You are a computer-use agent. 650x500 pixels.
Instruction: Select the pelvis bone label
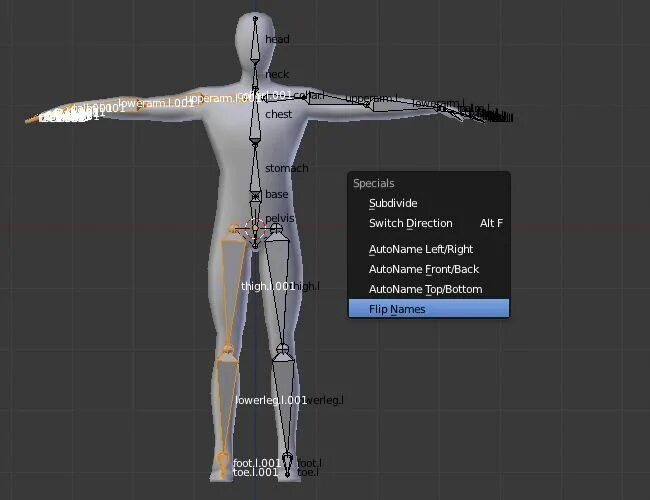pyautogui.click(x=280, y=218)
